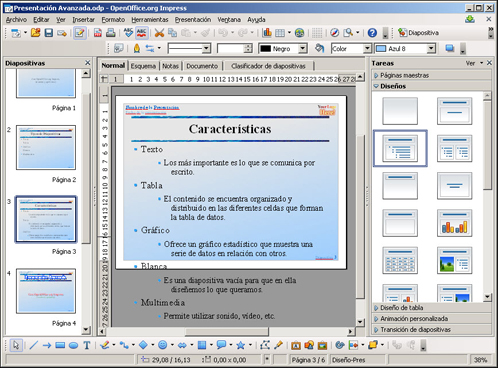This screenshot has width=498, height=368.
Task: Open the Navigator compass icon
Action: pyautogui.click(x=334, y=33)
